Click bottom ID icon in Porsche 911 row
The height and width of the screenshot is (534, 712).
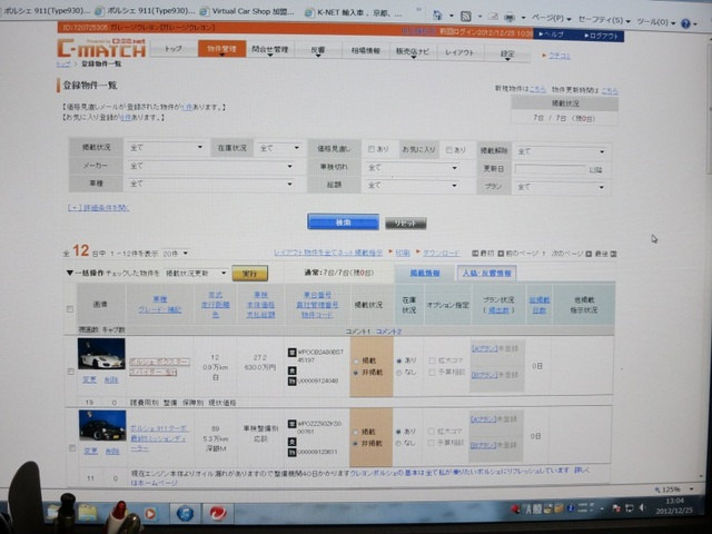292,452
